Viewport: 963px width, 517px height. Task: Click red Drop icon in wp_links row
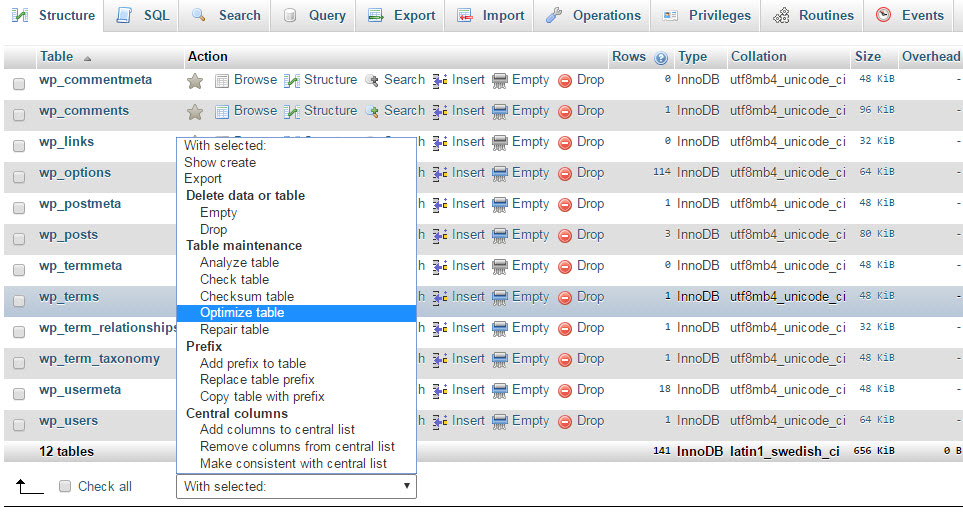click(x=565, y=142)
